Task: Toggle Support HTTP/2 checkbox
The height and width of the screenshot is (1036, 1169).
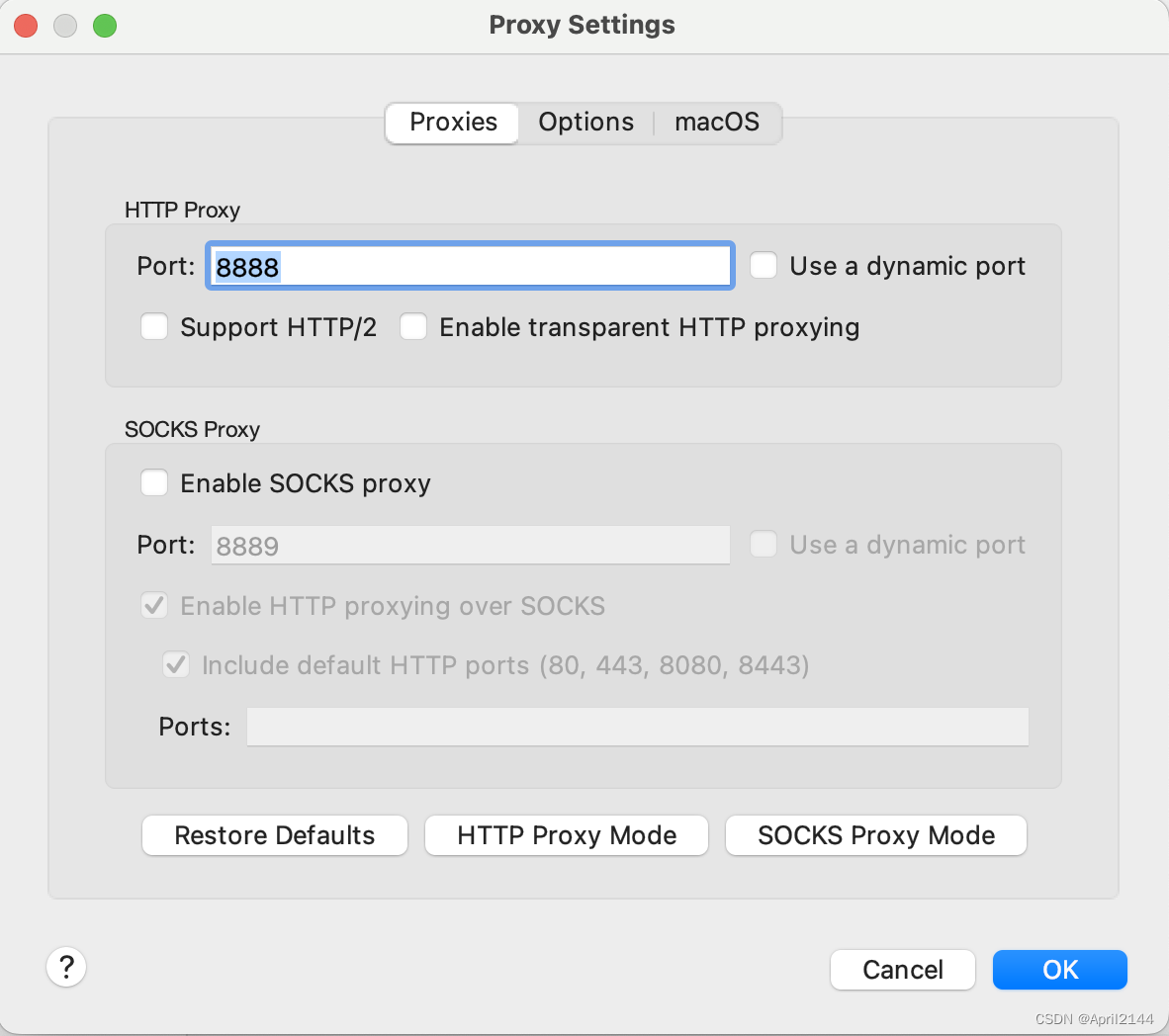Action: pyautogui.click(x=154, y=326)
